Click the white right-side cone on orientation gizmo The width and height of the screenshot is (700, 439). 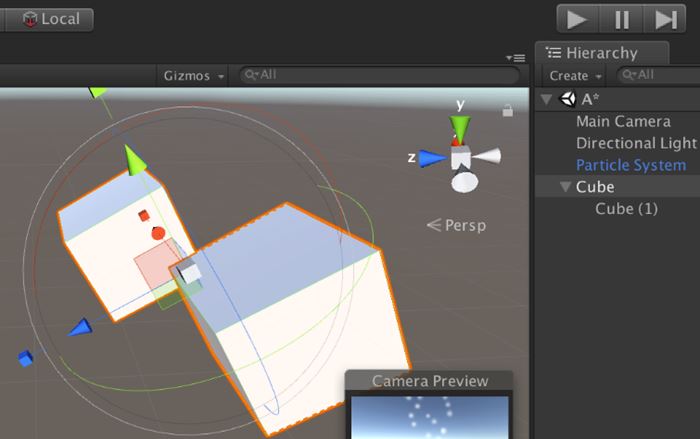pyautogui.click(x=487, y=157)
